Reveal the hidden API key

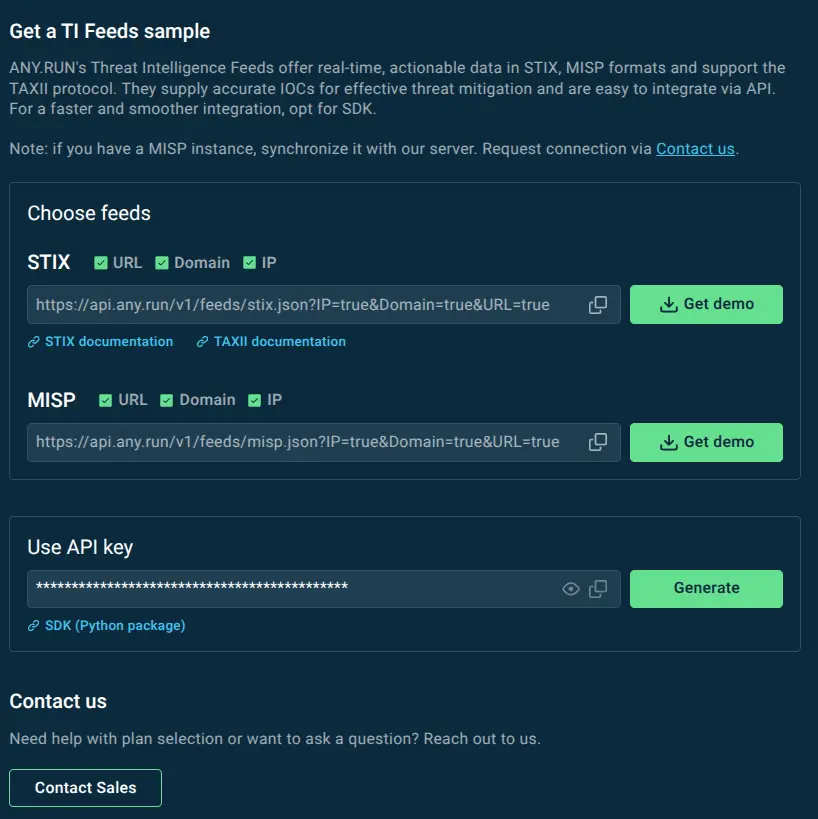570,589
